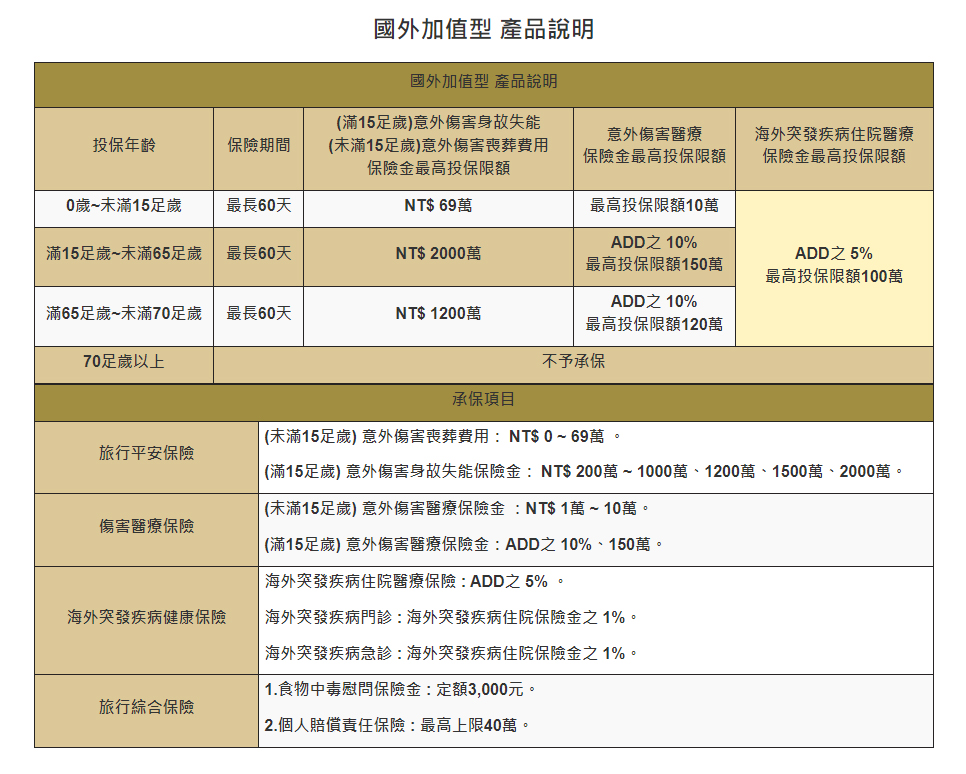
Task: Select the 投保年齡 column header
Action: [x=124, y=146]
